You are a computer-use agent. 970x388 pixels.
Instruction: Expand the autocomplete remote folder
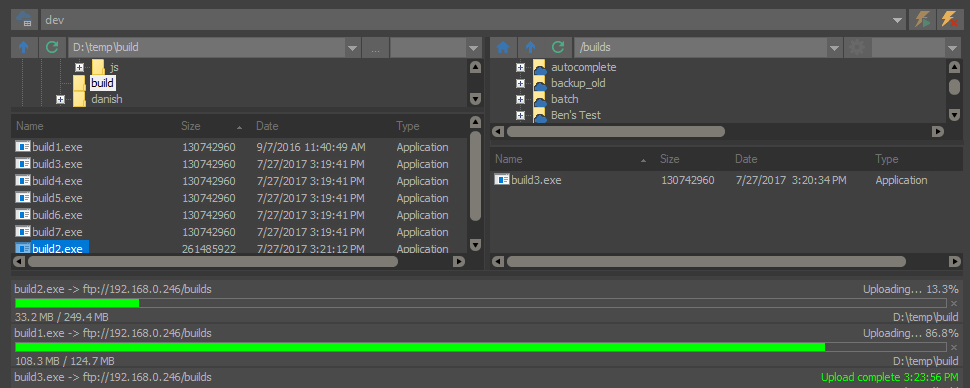520,67
